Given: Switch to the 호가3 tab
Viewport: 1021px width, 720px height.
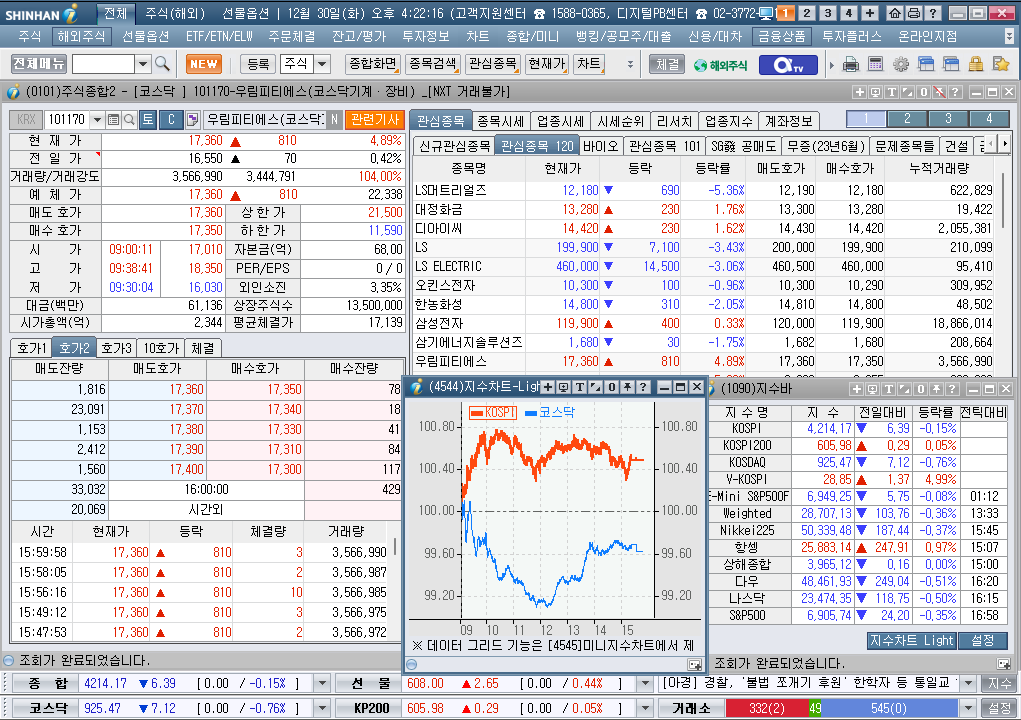Looking at the screenshot, I should tap(116, 348).
